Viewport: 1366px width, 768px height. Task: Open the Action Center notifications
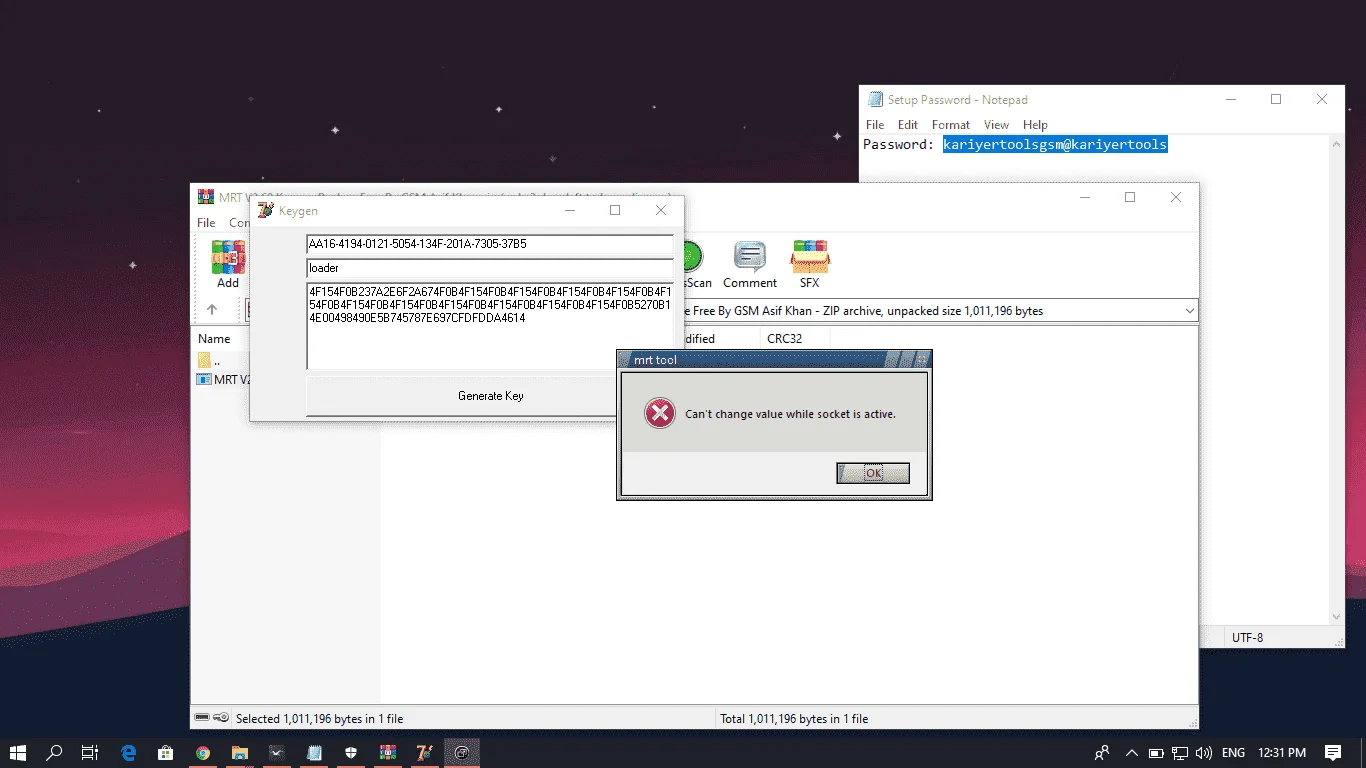coord(1333,752)
